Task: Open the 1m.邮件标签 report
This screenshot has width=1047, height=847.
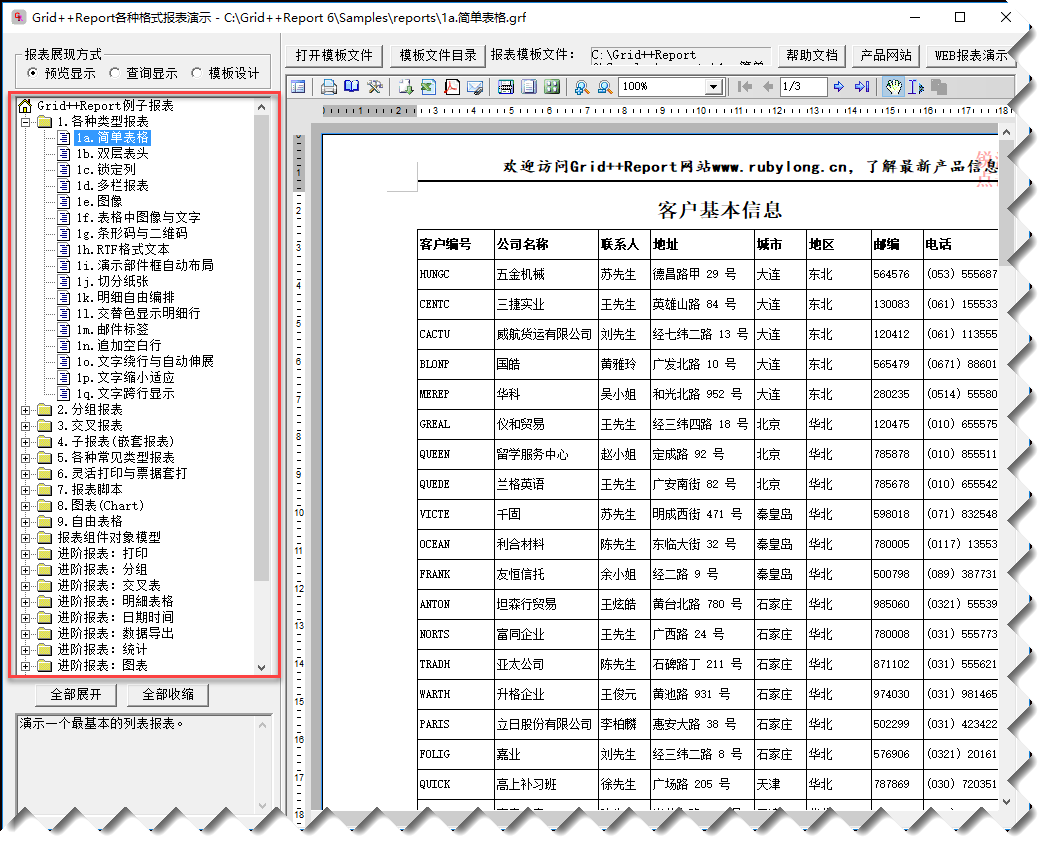Action: (112, 330)
